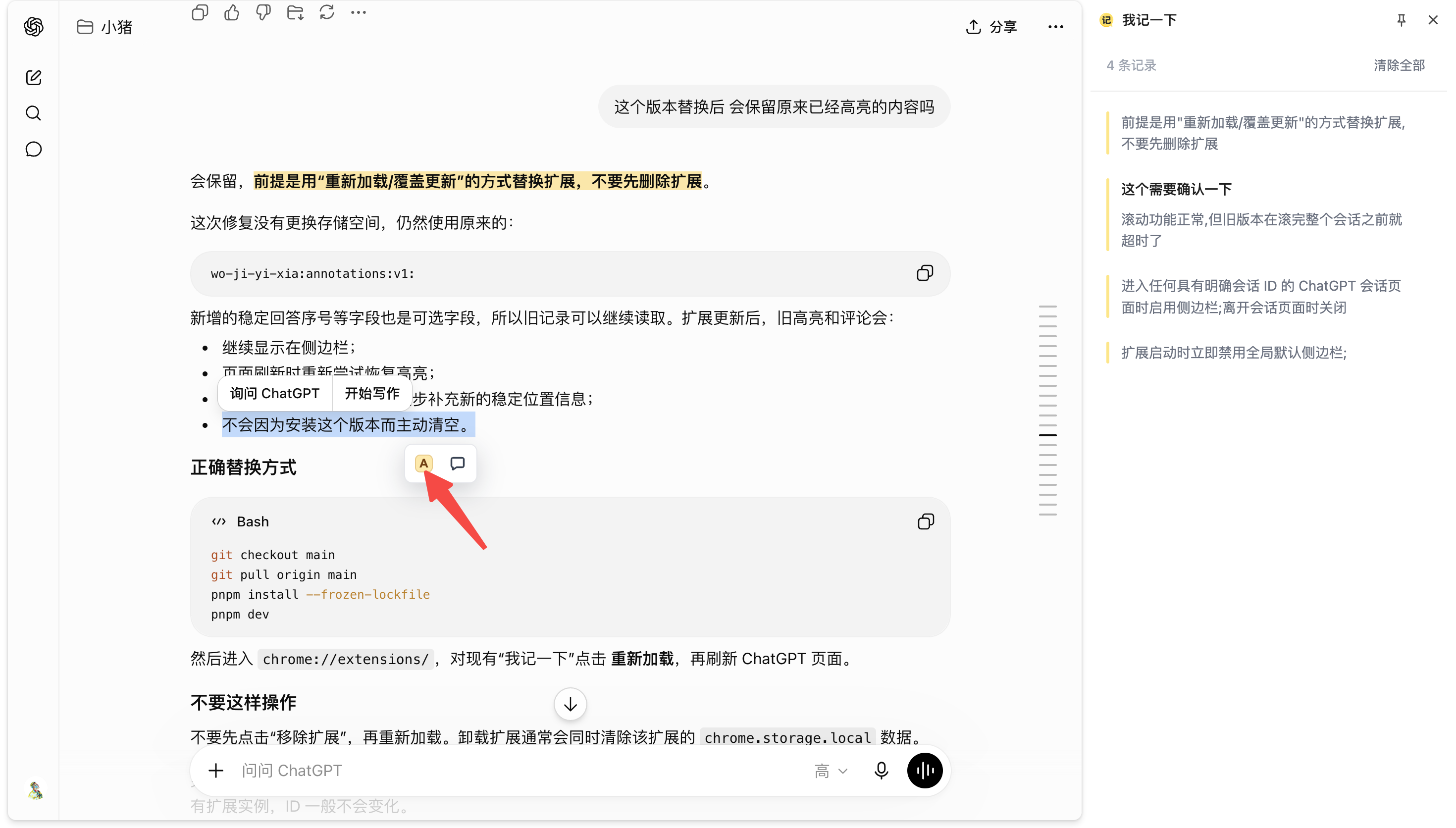Click the 正确替换方式 heading

[243, 467]
